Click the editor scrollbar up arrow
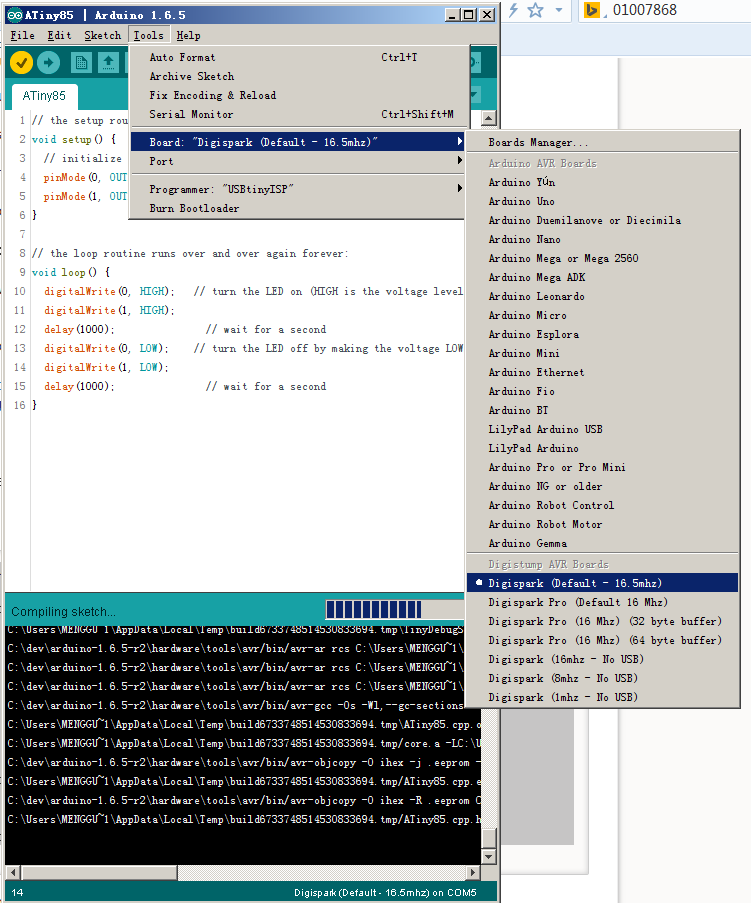Viewport: 751px width, 903px height. [x=488, y=118]
